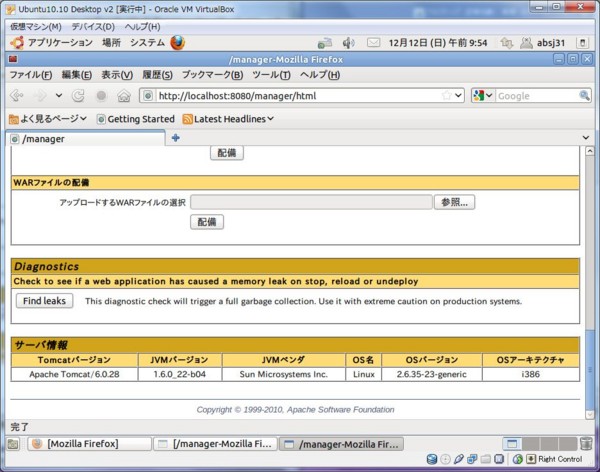Click the first workspace switcher cell
600x472 pixels.
click(x=512, y=444)
